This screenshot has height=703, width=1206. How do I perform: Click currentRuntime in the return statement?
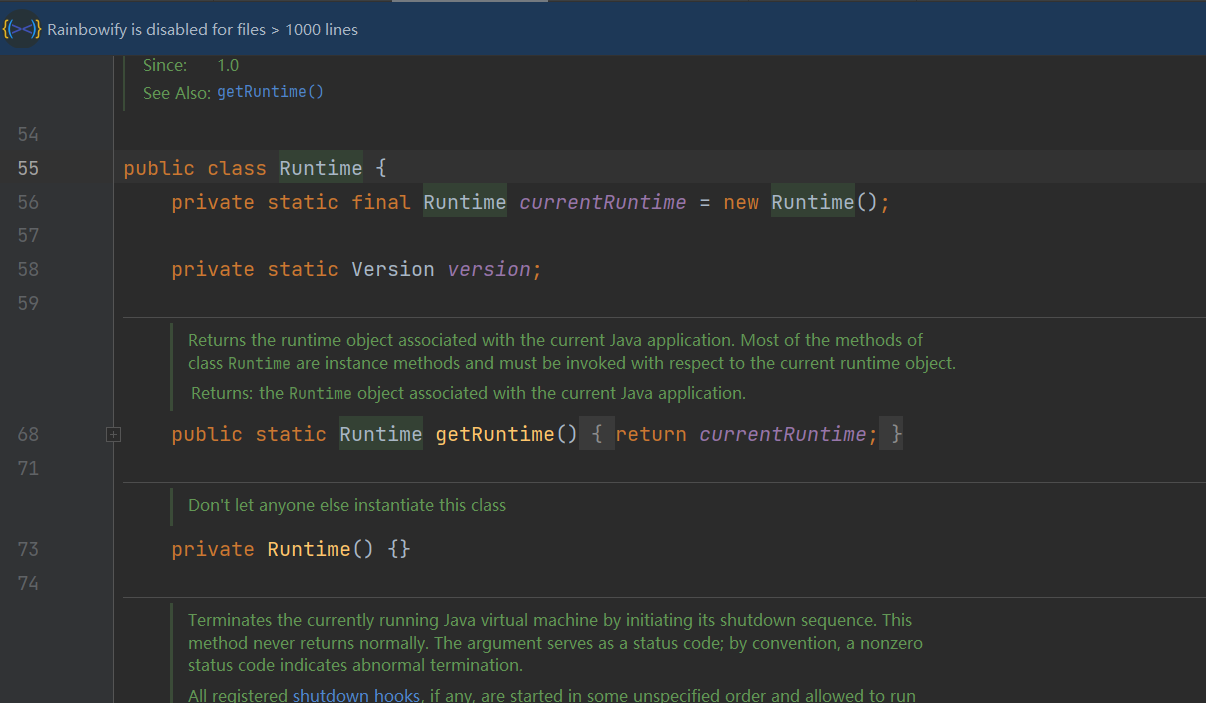tap(783, 434)
